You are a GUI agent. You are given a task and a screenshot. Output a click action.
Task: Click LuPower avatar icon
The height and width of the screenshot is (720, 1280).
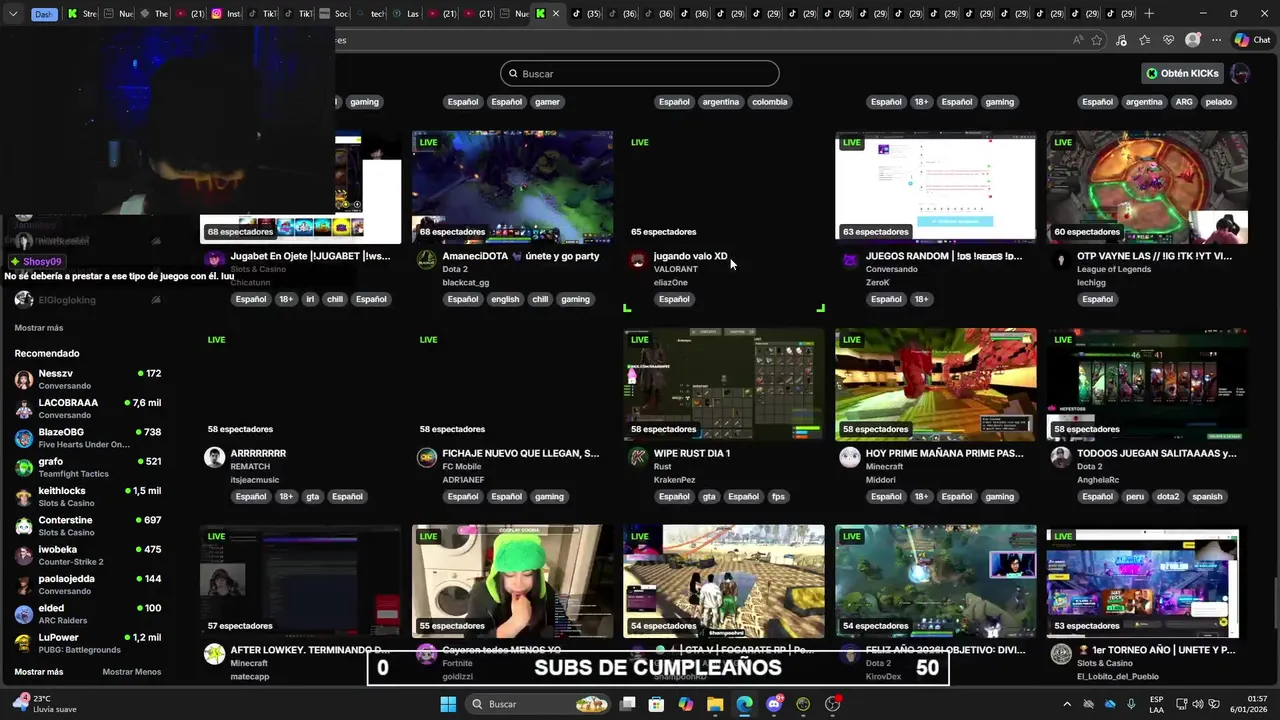(24, 644)
